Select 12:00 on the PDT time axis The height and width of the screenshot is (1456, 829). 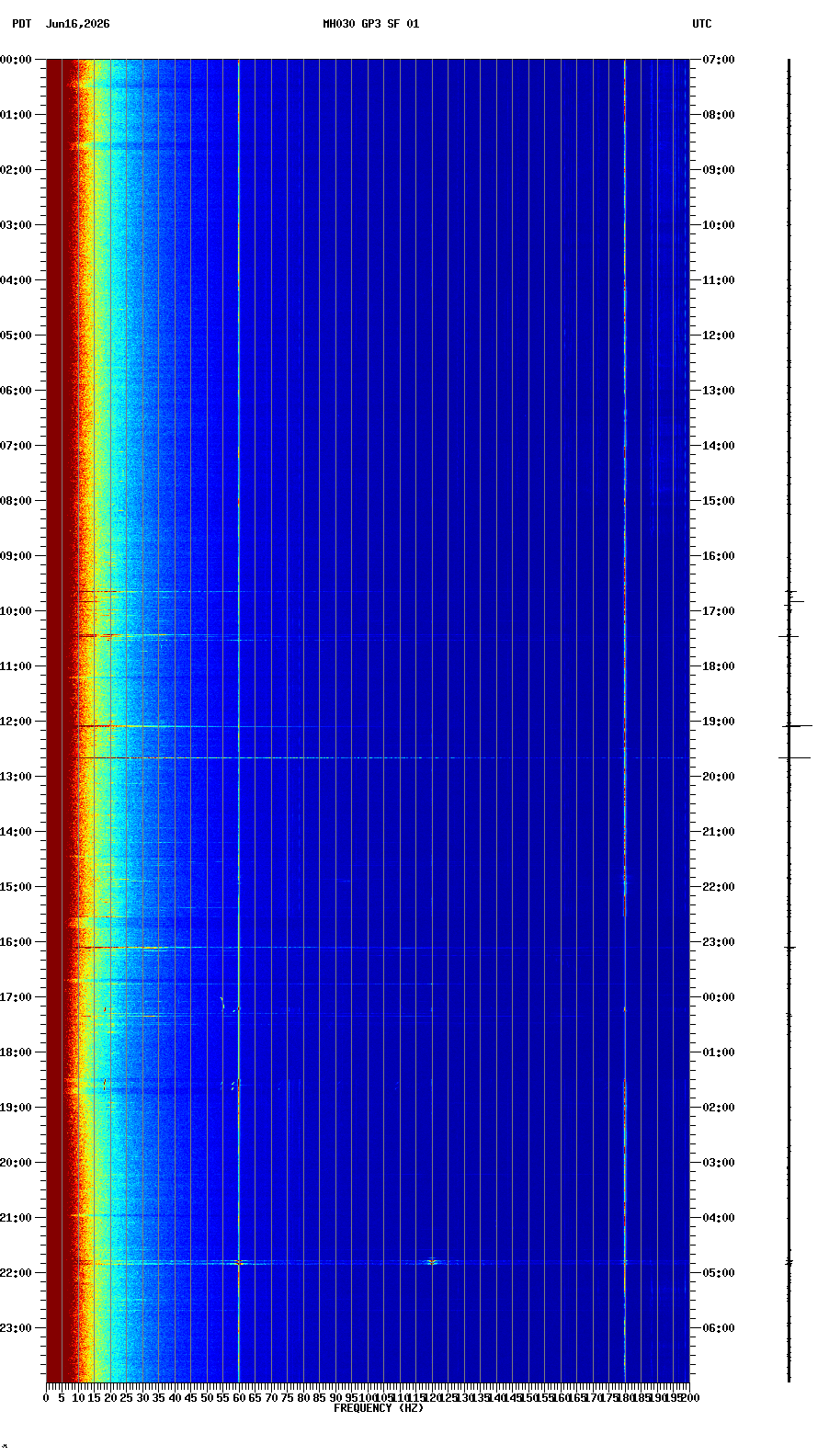click(16, 722)
